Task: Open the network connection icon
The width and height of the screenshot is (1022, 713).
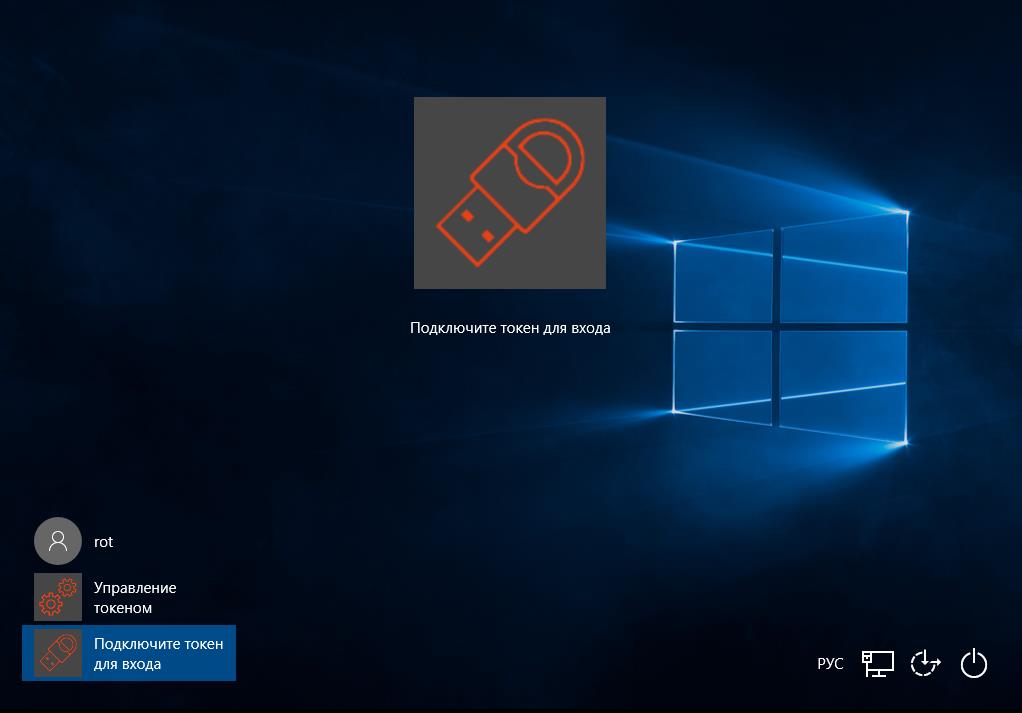Action: point(878,663)
